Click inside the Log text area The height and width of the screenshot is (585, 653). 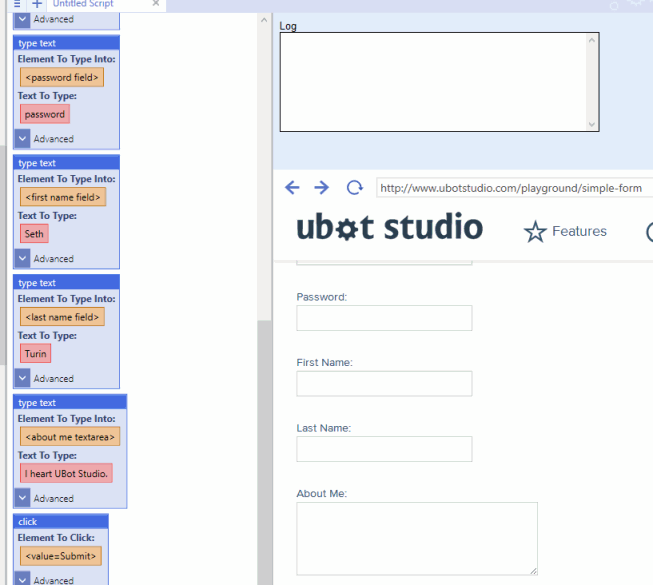point(433,82)
